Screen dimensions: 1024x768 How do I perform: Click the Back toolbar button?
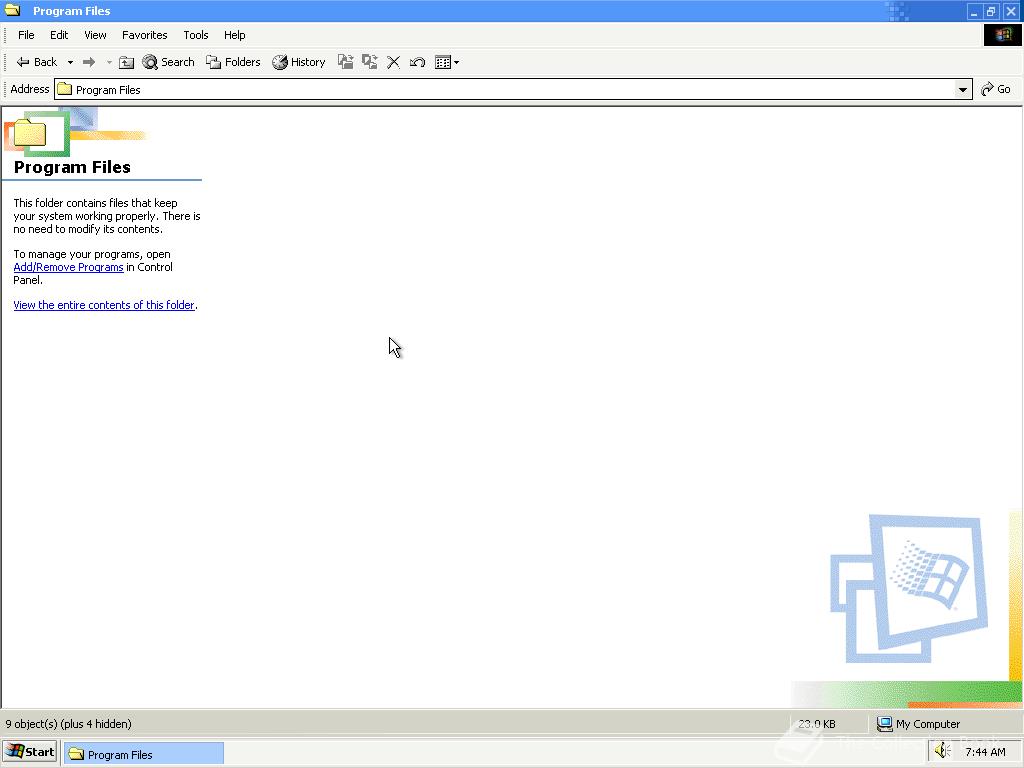(37, 62)
